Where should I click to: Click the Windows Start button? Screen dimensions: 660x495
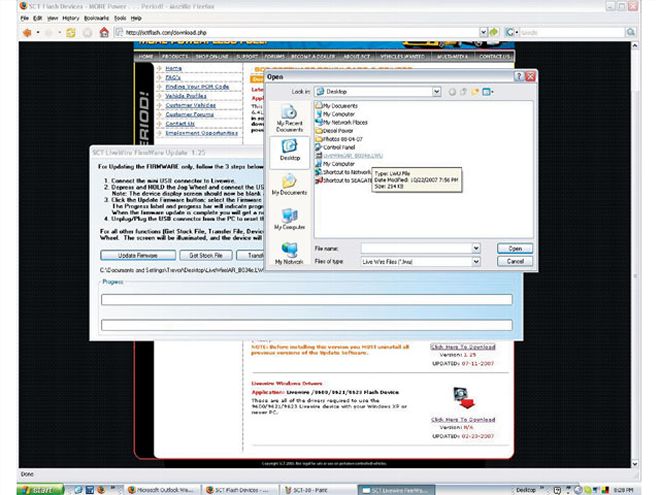point(40,490)
